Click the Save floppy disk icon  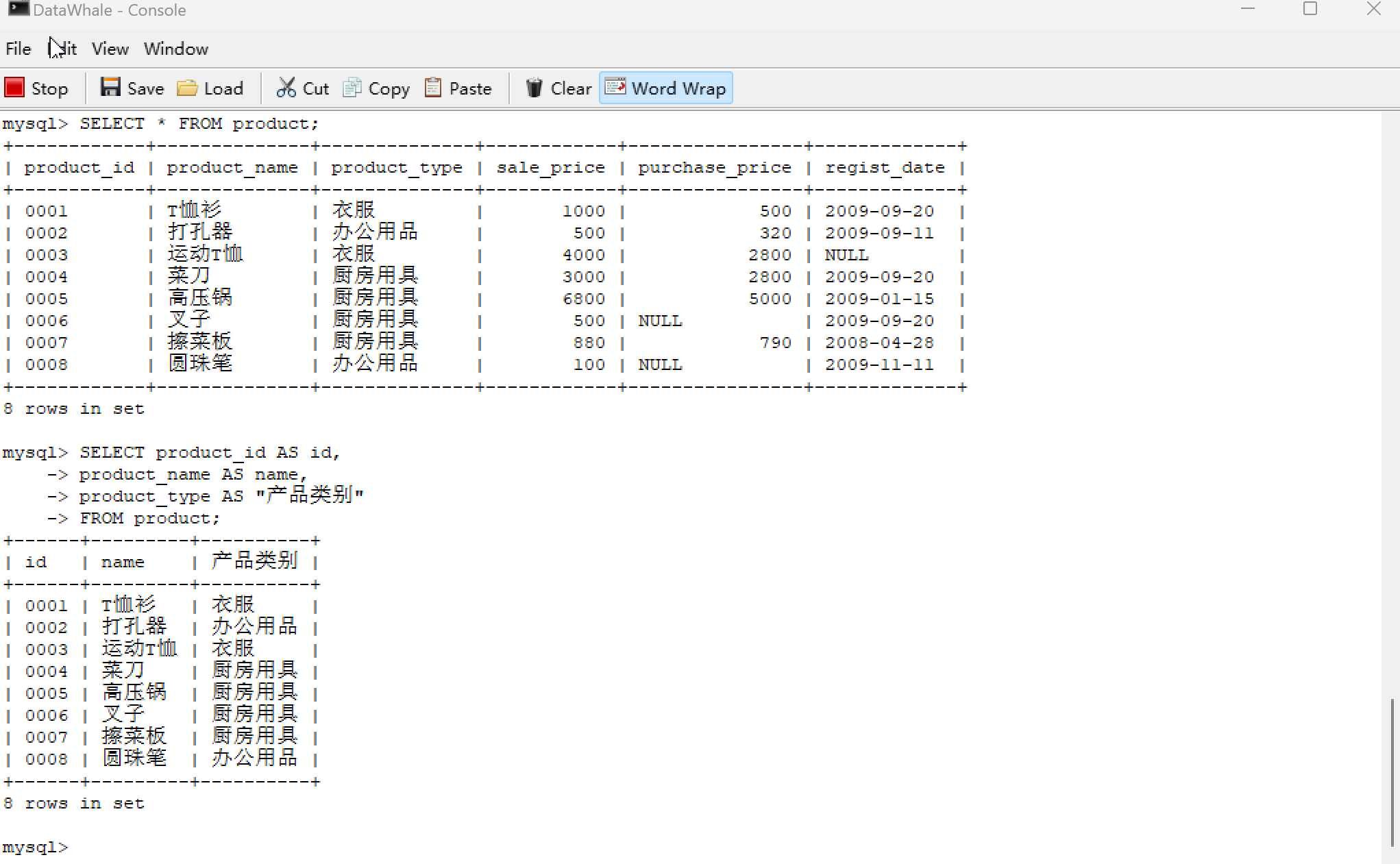(x=110, y=87)
